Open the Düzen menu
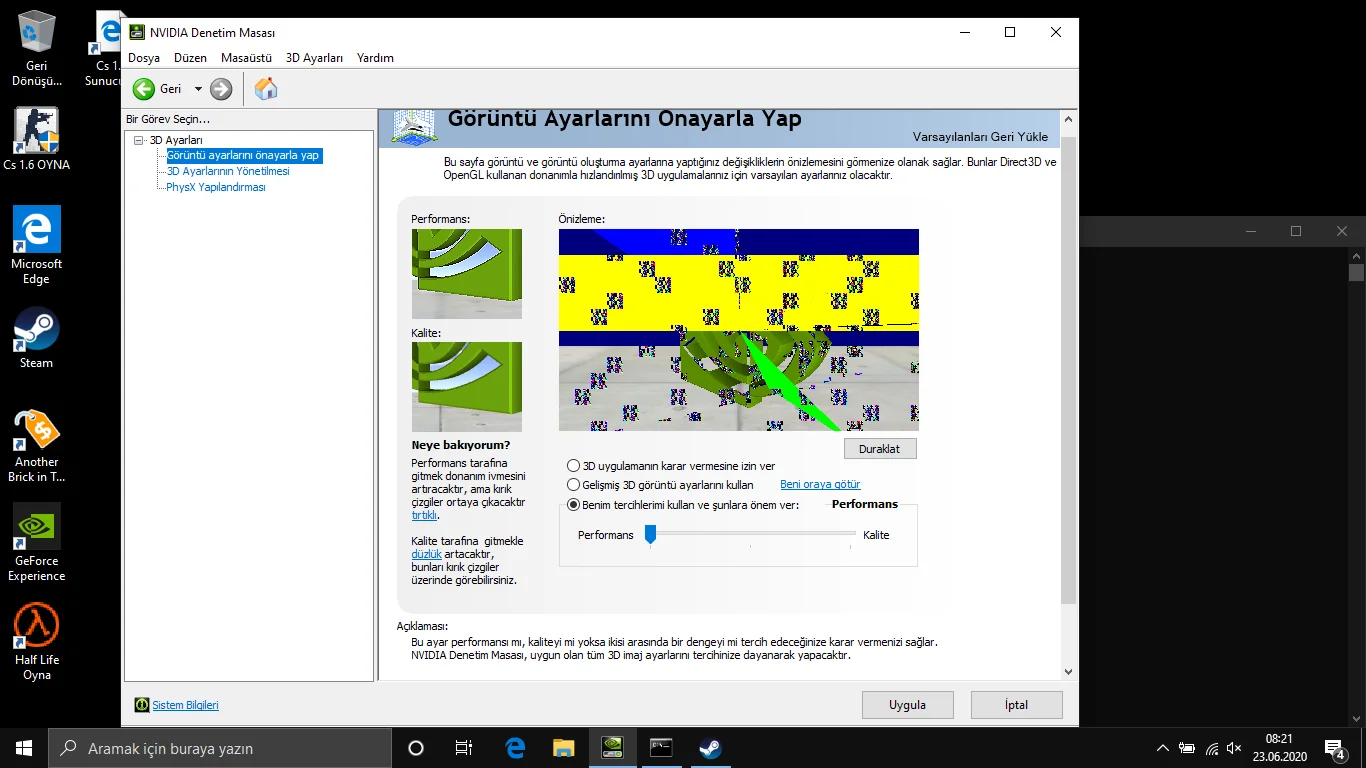Screen dimensions: 1366x768 click(190, 58)
